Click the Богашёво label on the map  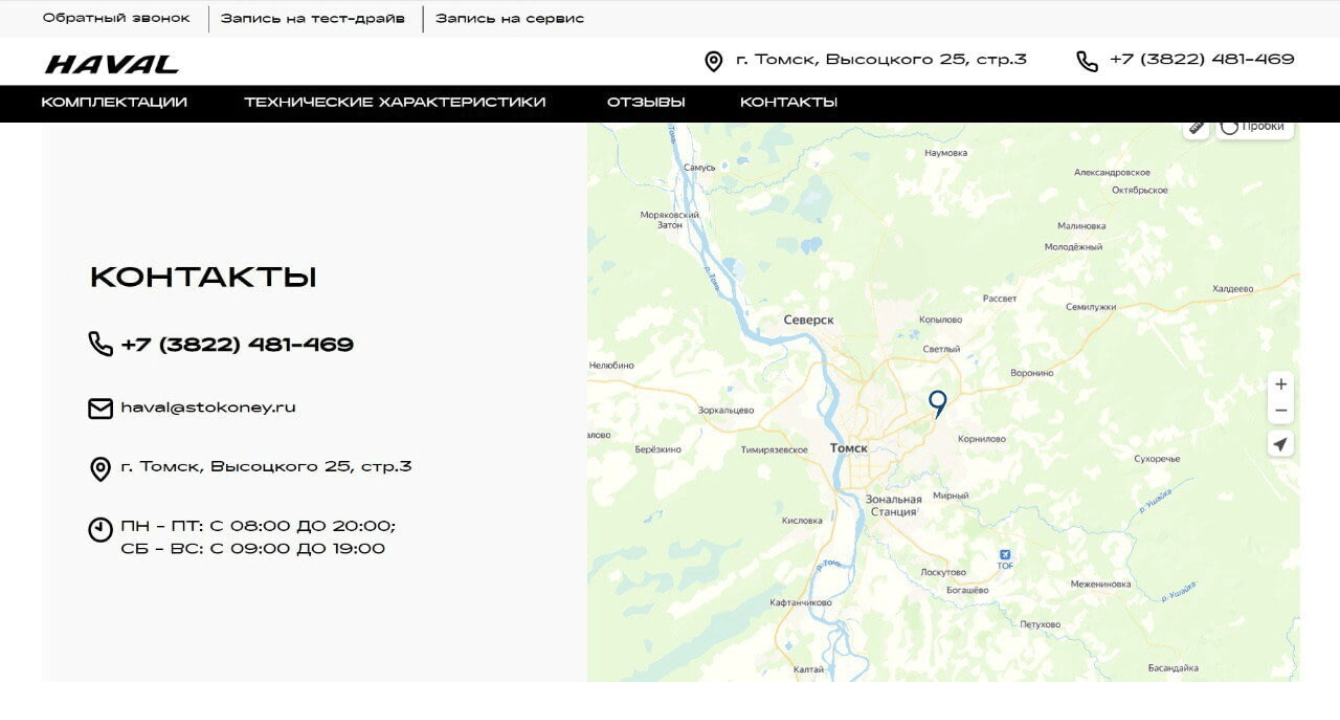click(967, 590)
